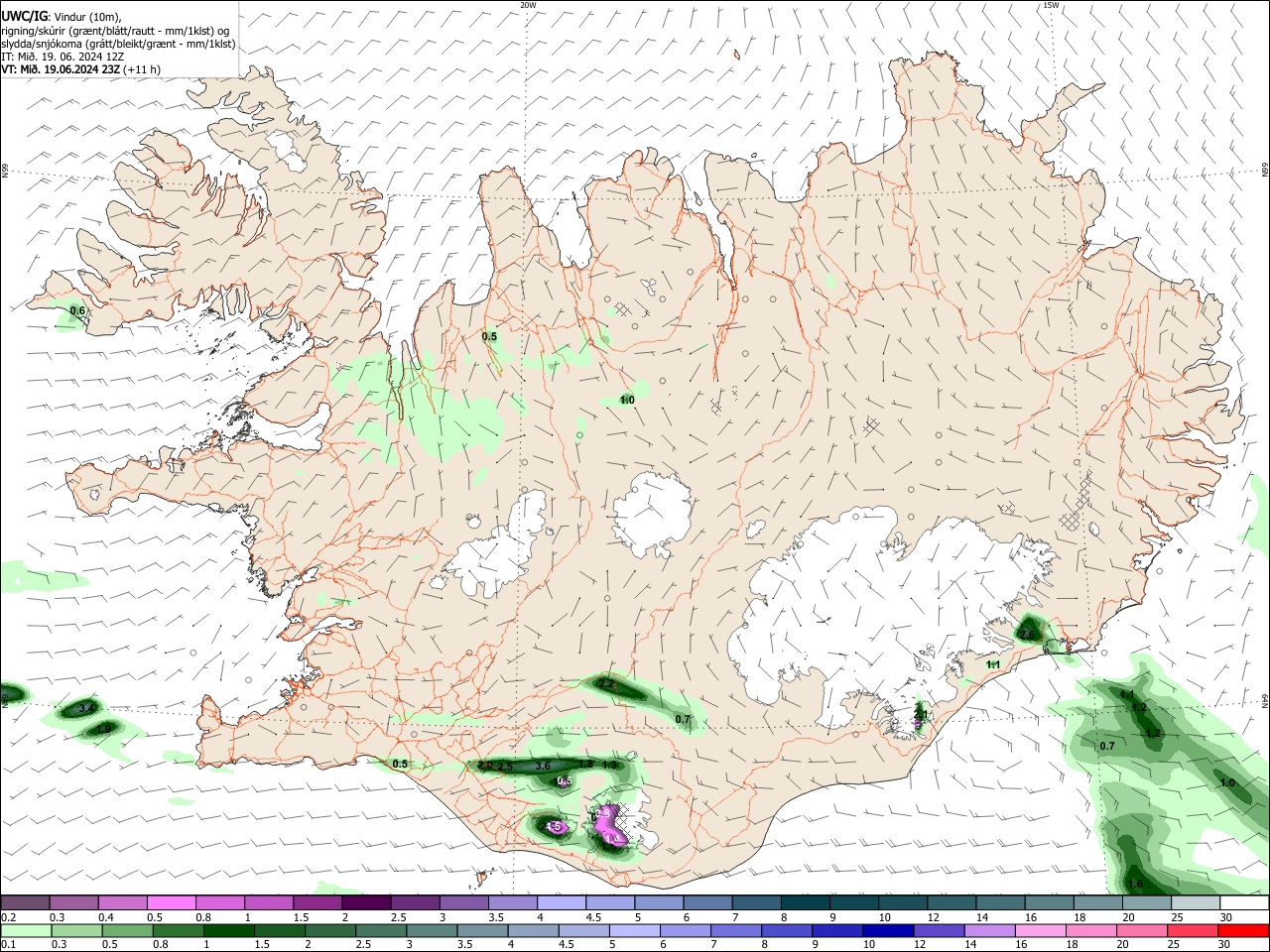
Task: Click the 'VT: Mið. 19.06.2024 23Z (+11 h)' line
Action: point(80,69)
